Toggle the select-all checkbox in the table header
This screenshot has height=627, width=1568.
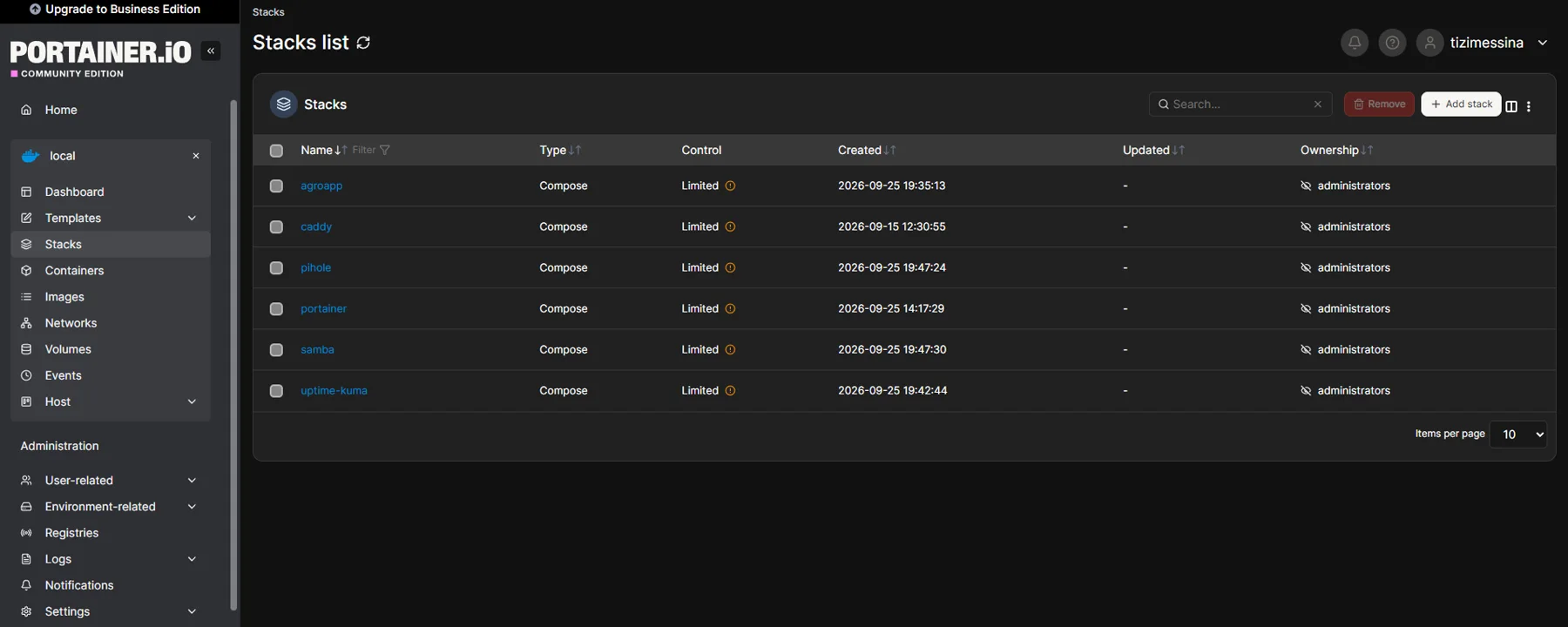276,151
